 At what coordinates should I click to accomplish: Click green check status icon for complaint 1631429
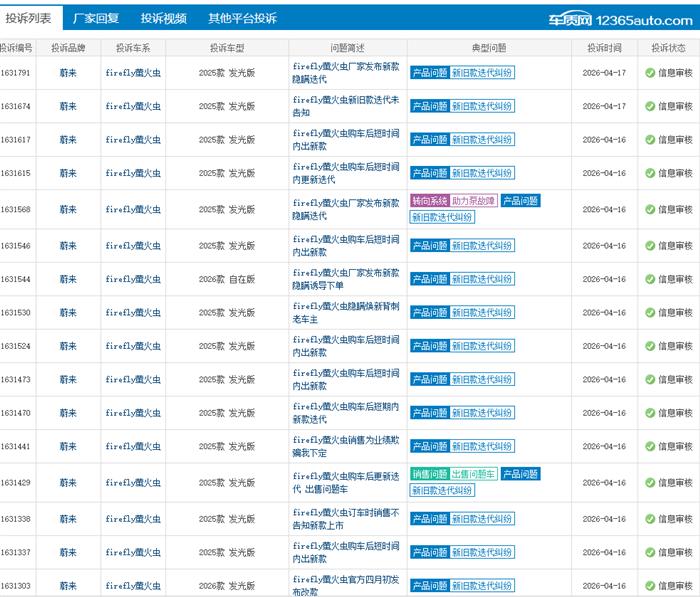tap(650, 482)
